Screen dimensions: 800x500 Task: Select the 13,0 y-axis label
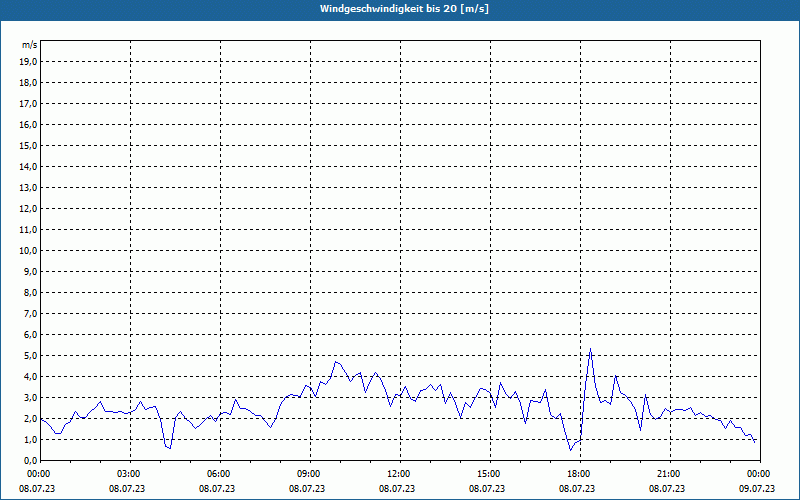28,188
